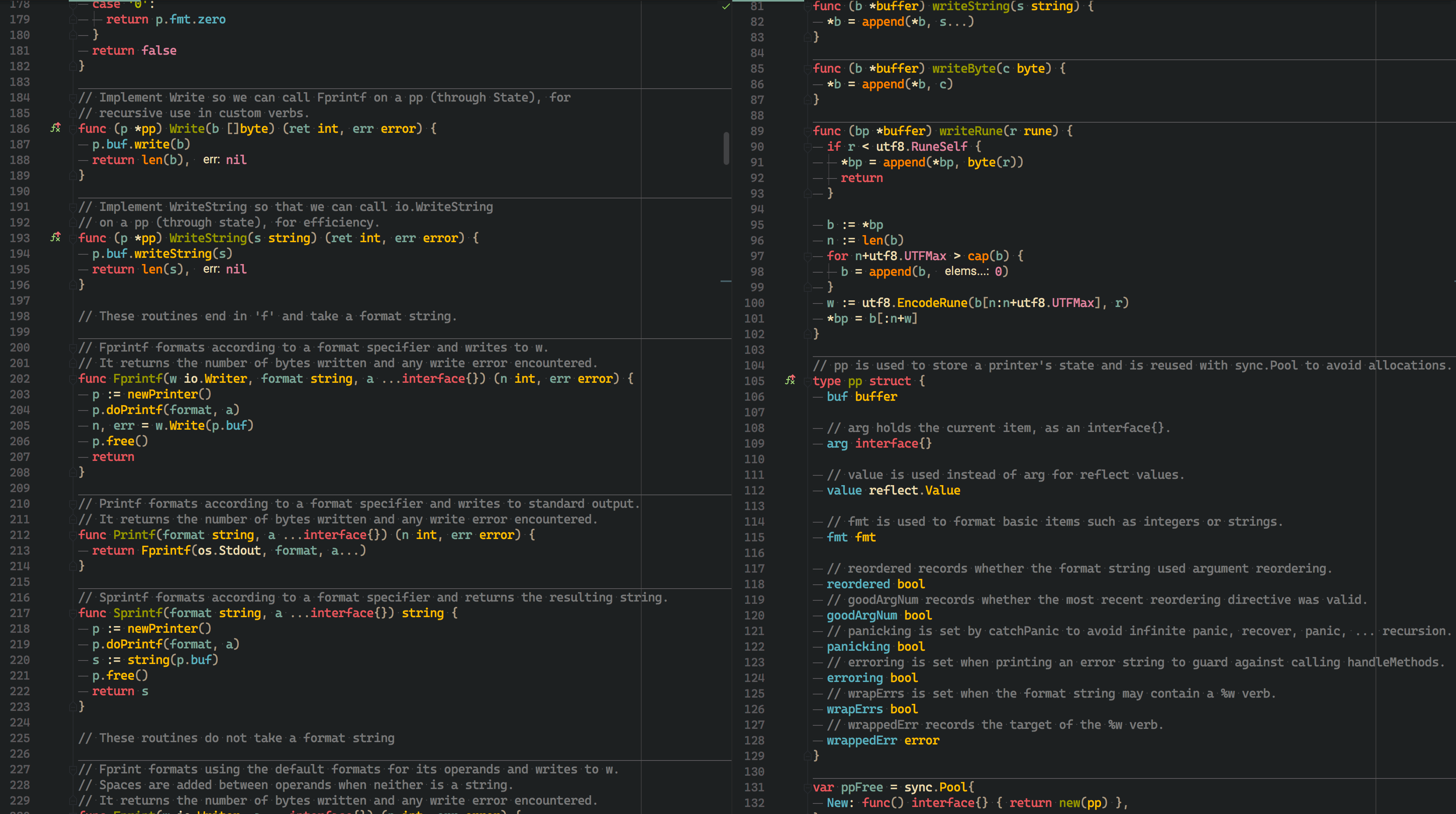Click fold end marker at line 102
This screenshot has height=814, width=1456.
tap(808, 334)
